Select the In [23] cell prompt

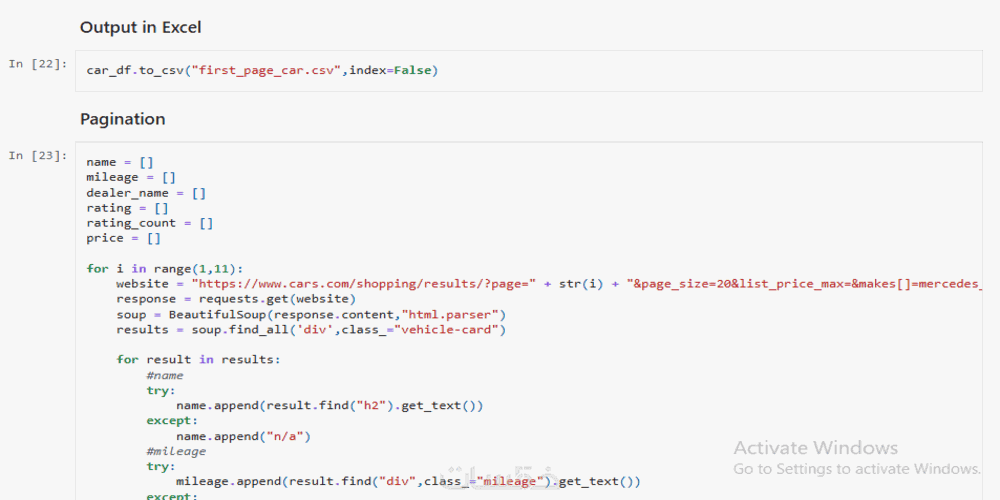coord(38,155)
